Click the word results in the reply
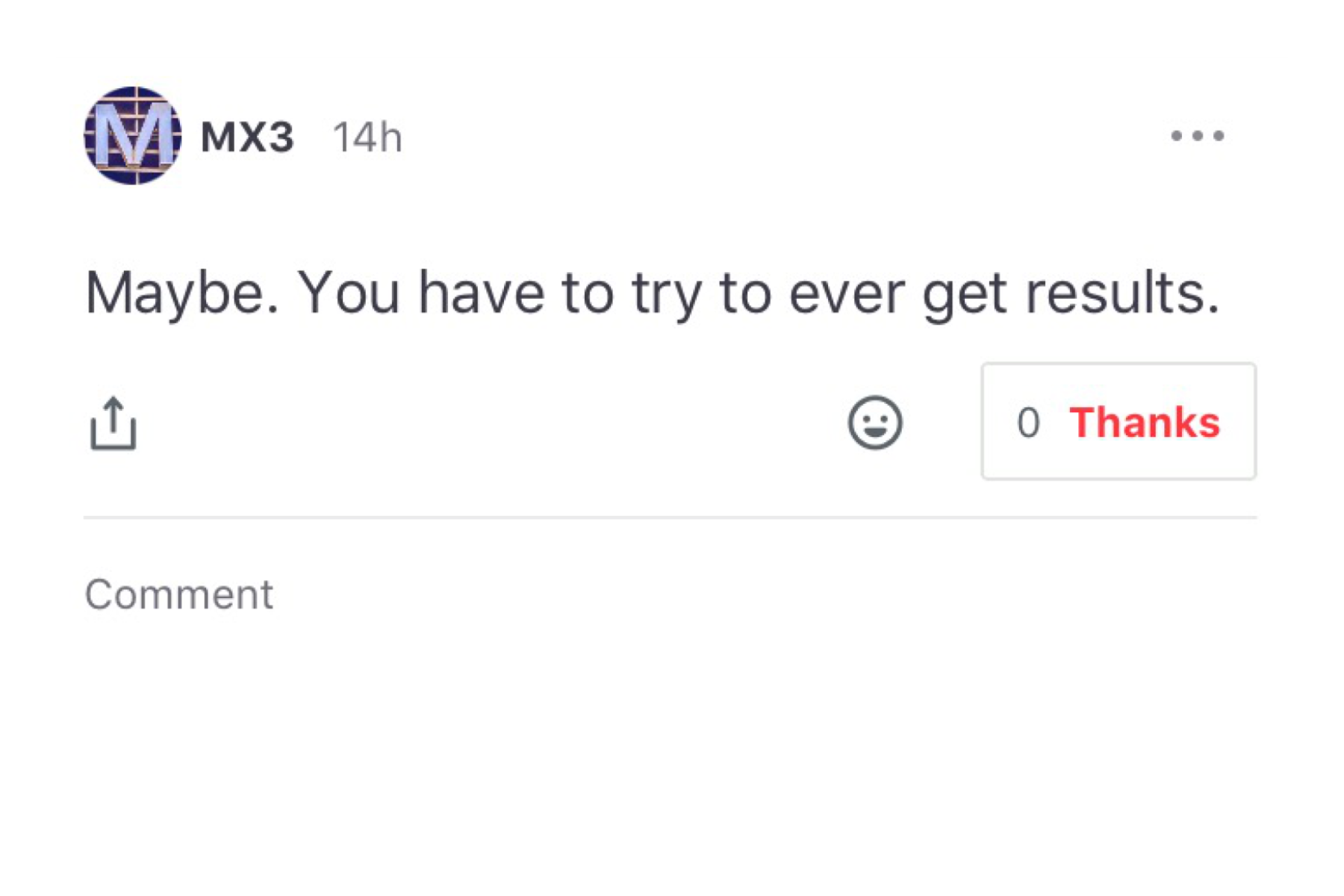Viewport: 1344px width, 896px height. point(1123,293)
